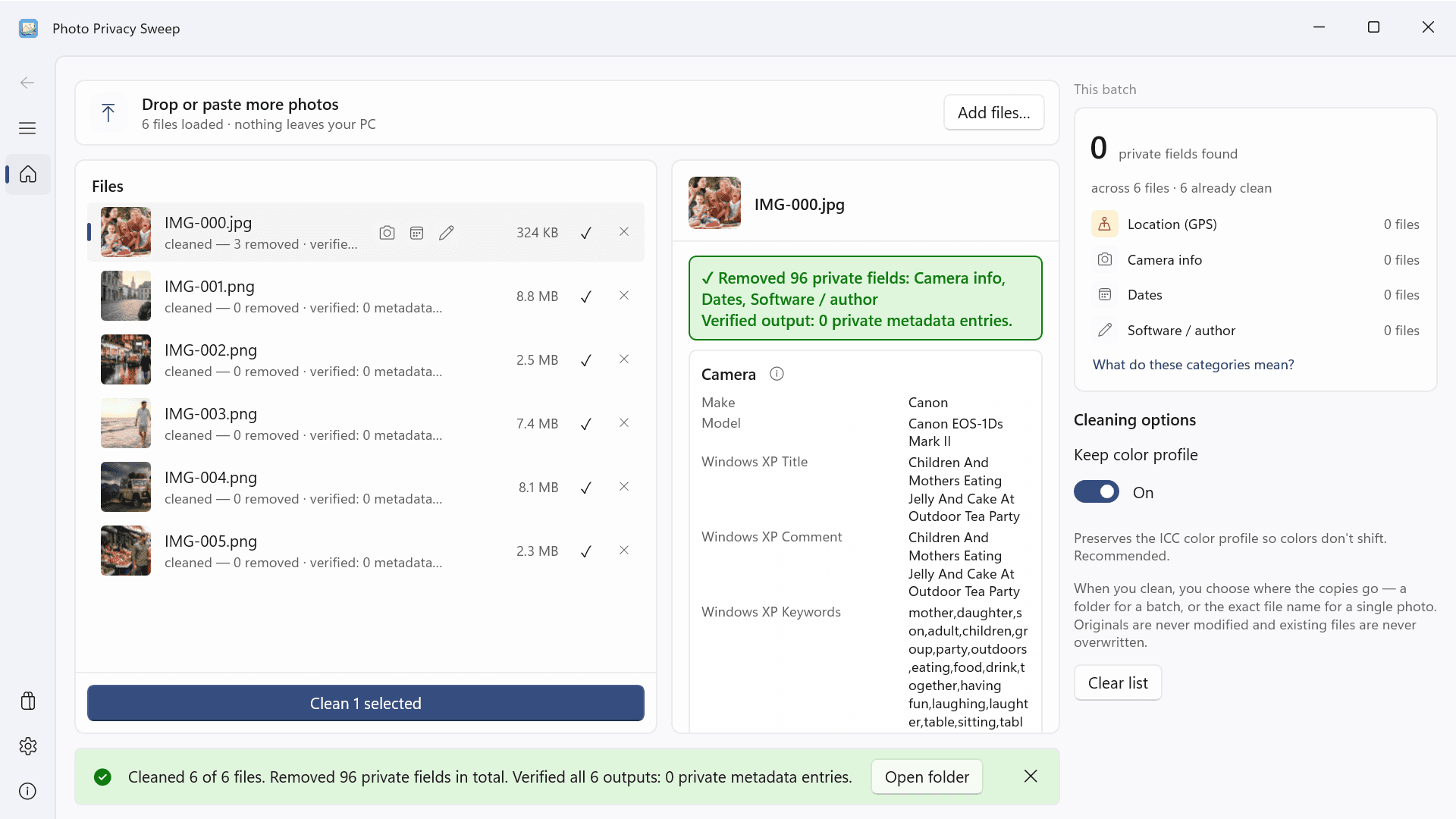The image size is (1456, 819).
Task: Open the hamburger navigation menu
Action: [x=27, y=128]
